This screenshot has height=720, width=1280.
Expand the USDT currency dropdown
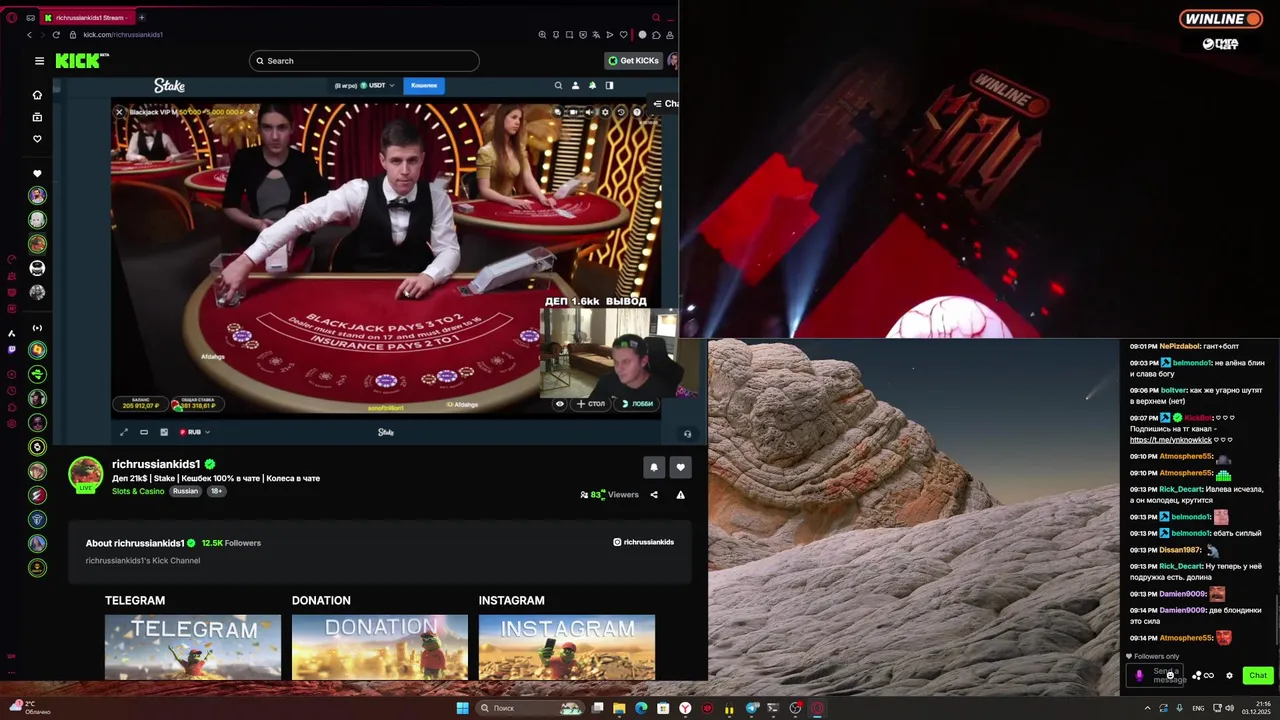[378, 86]
